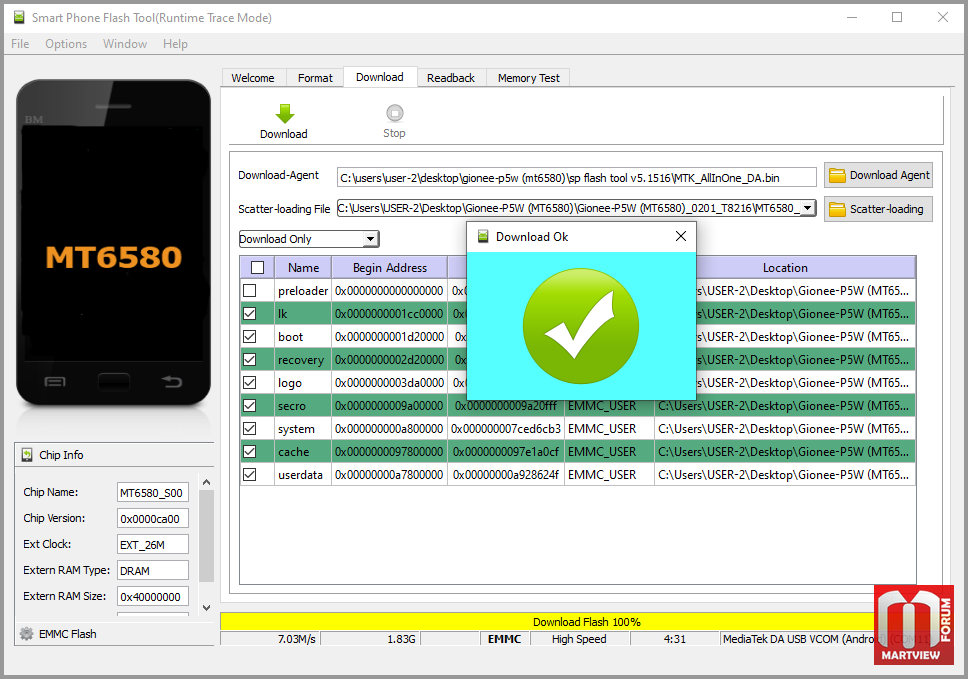Image resolution: width=968 pixels, height=679 pixels.
Task: Click the Scatter-loading folder button
Action: click(x=878, y=209)
